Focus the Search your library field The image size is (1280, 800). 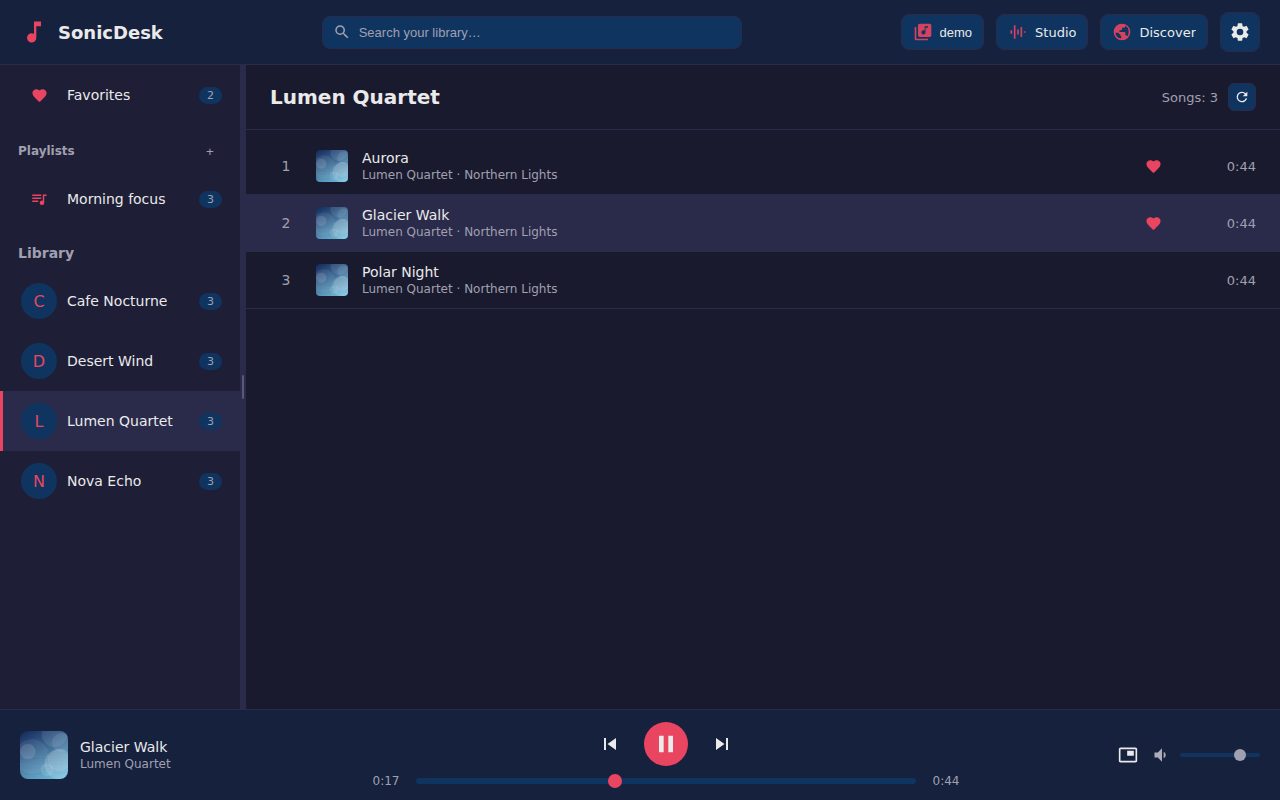532,32
